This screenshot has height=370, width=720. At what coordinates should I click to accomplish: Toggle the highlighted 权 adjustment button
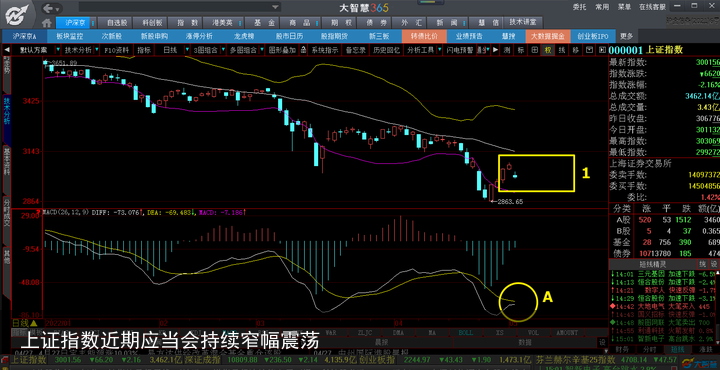tap(548, 50)
